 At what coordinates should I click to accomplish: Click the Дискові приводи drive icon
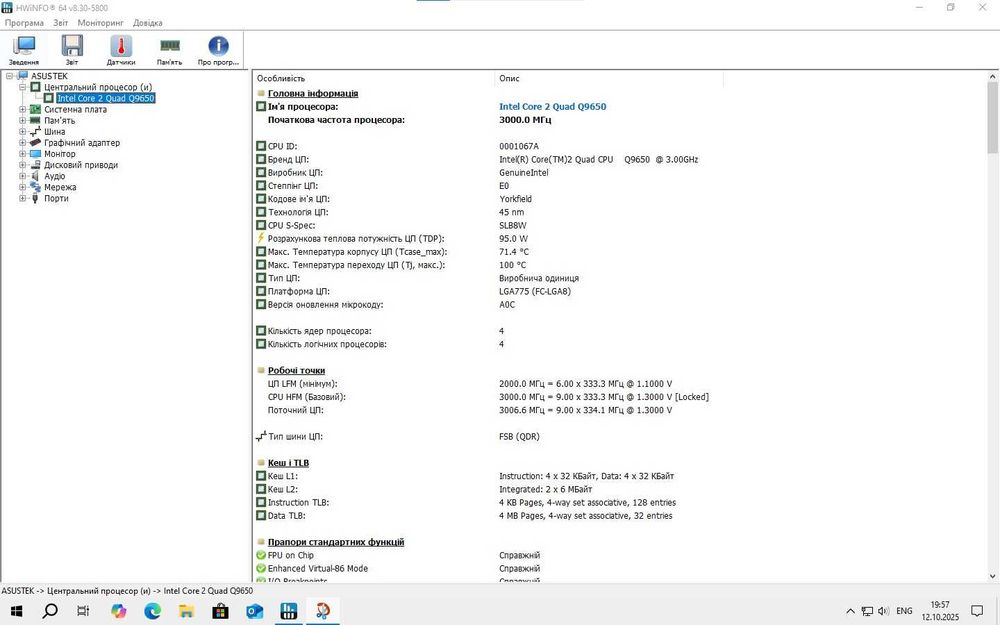36,165
